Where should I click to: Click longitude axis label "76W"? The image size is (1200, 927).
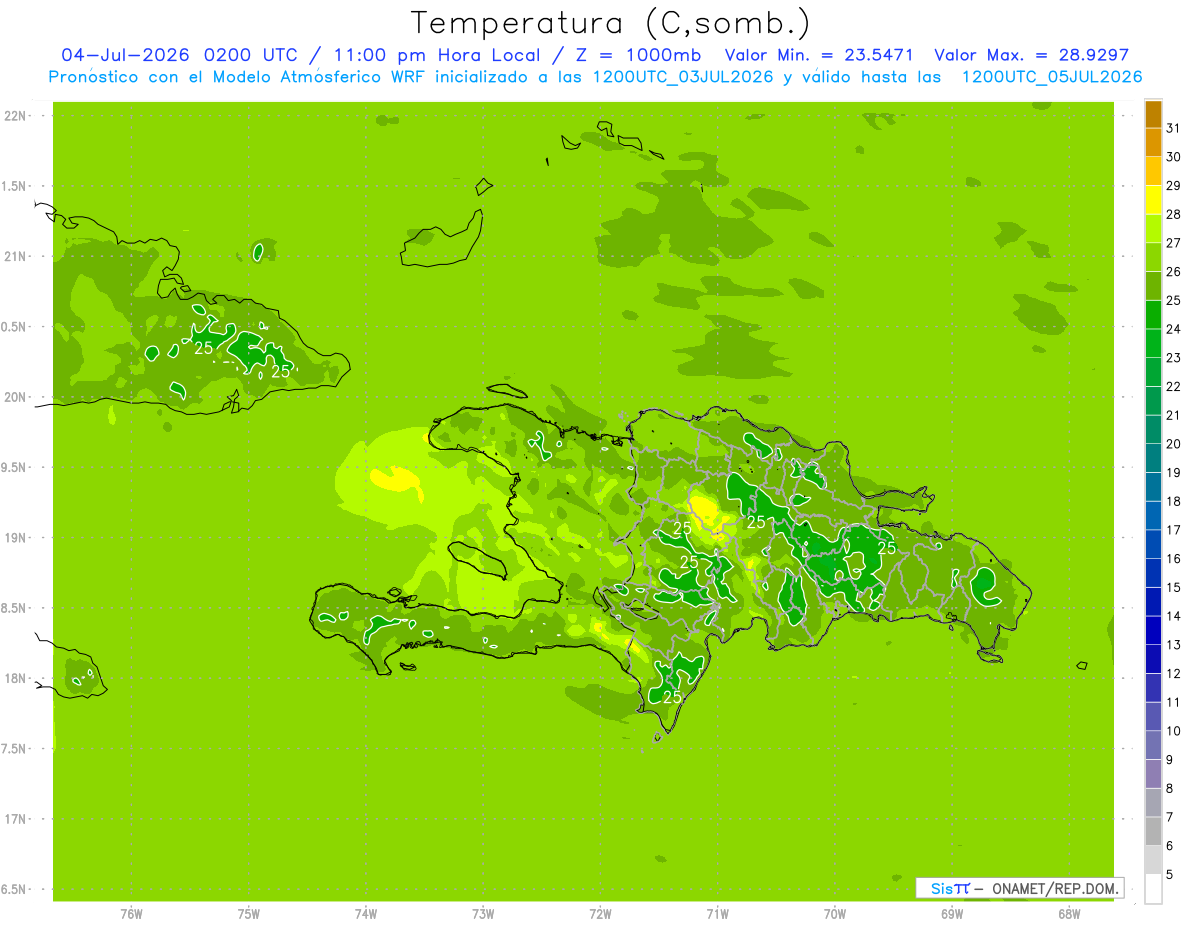coord(131,914)
